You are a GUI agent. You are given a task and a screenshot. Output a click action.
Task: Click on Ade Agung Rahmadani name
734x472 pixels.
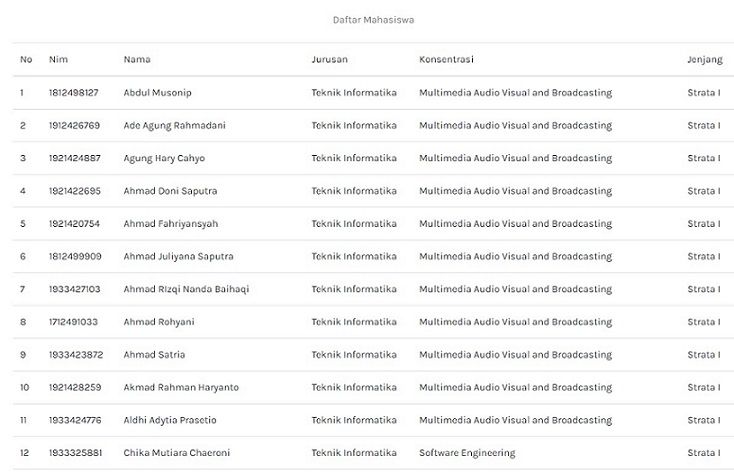[174, 126]
